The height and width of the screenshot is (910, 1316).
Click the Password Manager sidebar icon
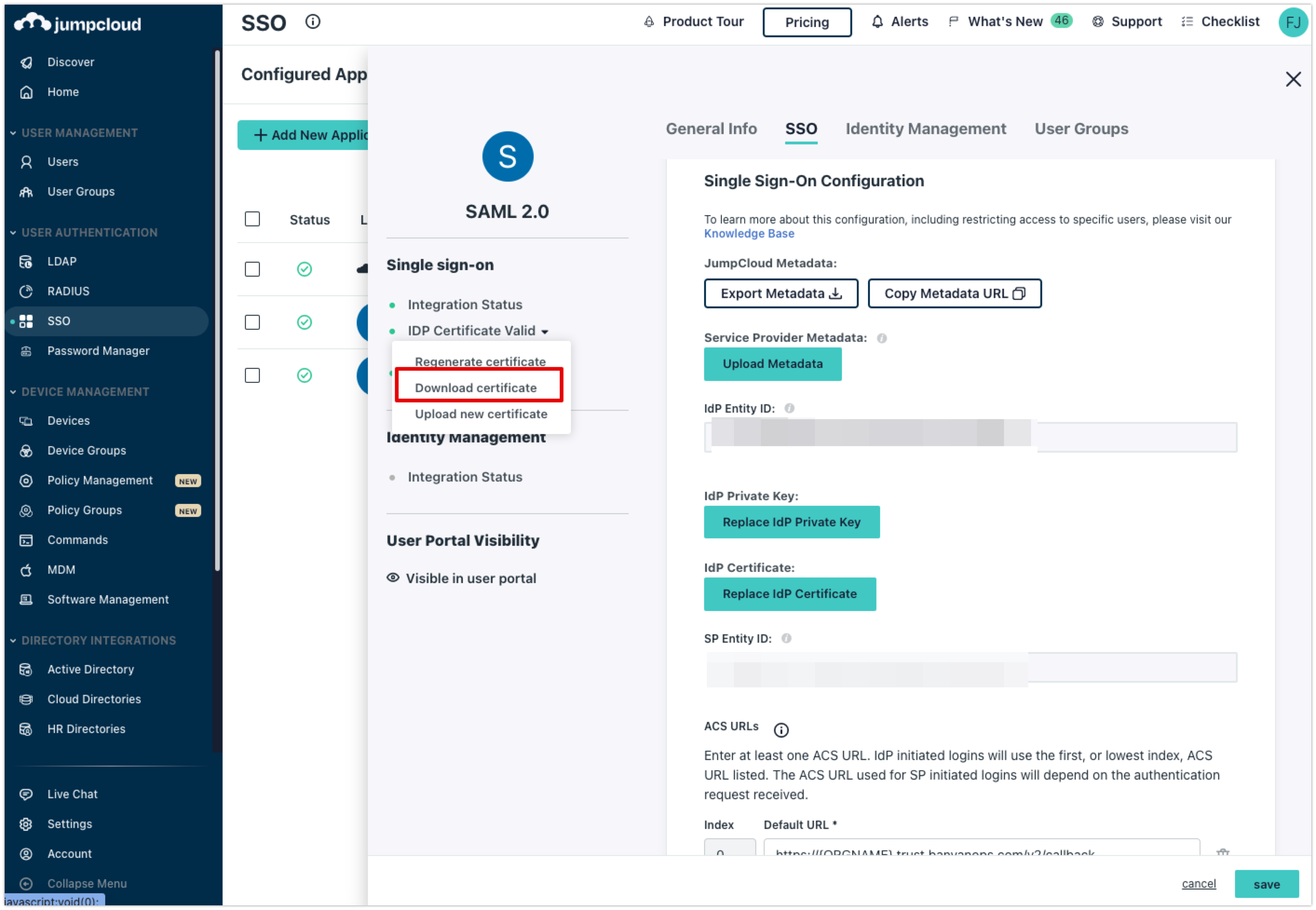(x=26, y=351)
